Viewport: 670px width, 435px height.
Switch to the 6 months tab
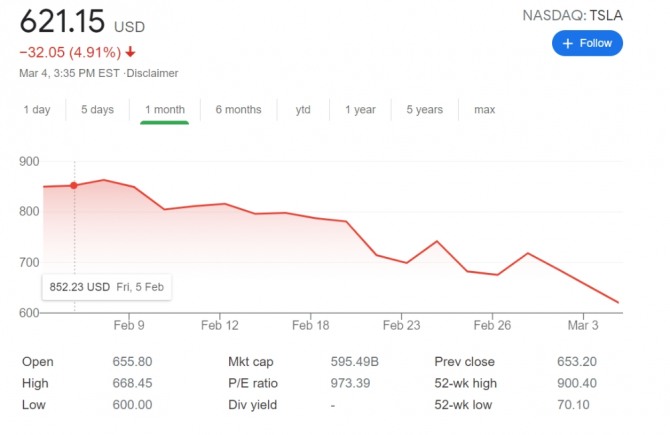[x=238, y=110]
